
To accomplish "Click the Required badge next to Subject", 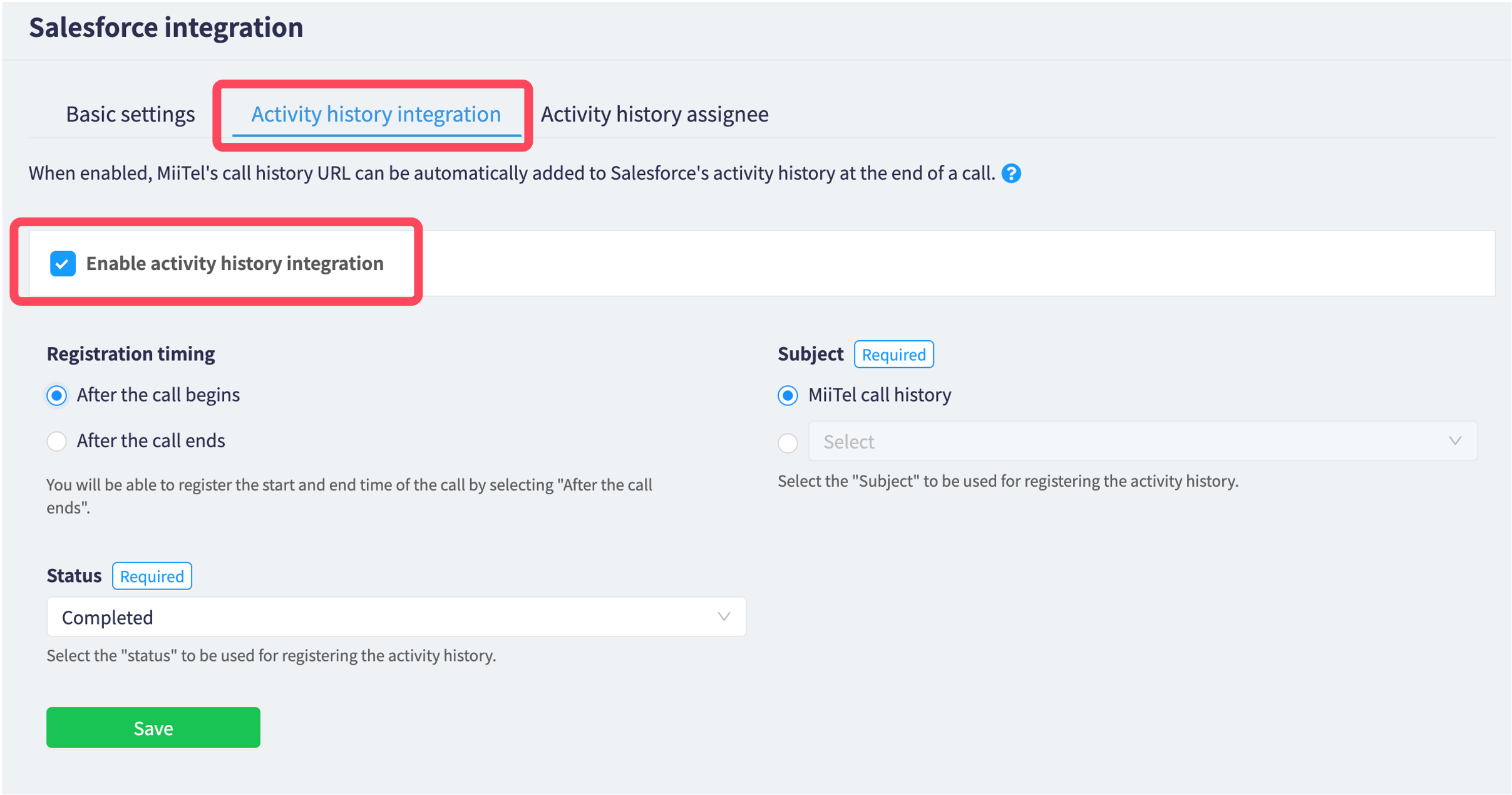I will pos(893,354).
